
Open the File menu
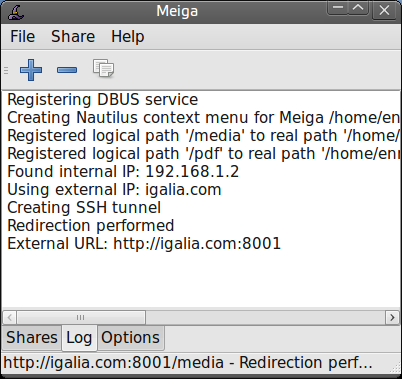22,36
